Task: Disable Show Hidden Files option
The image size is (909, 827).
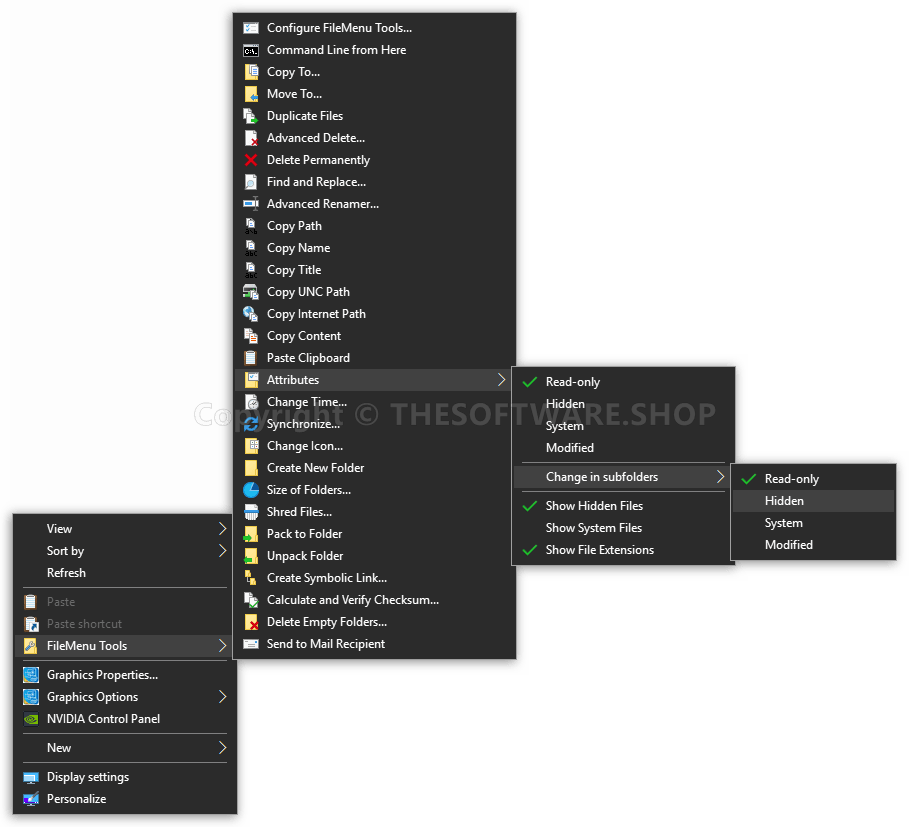Action: point(623,506)
